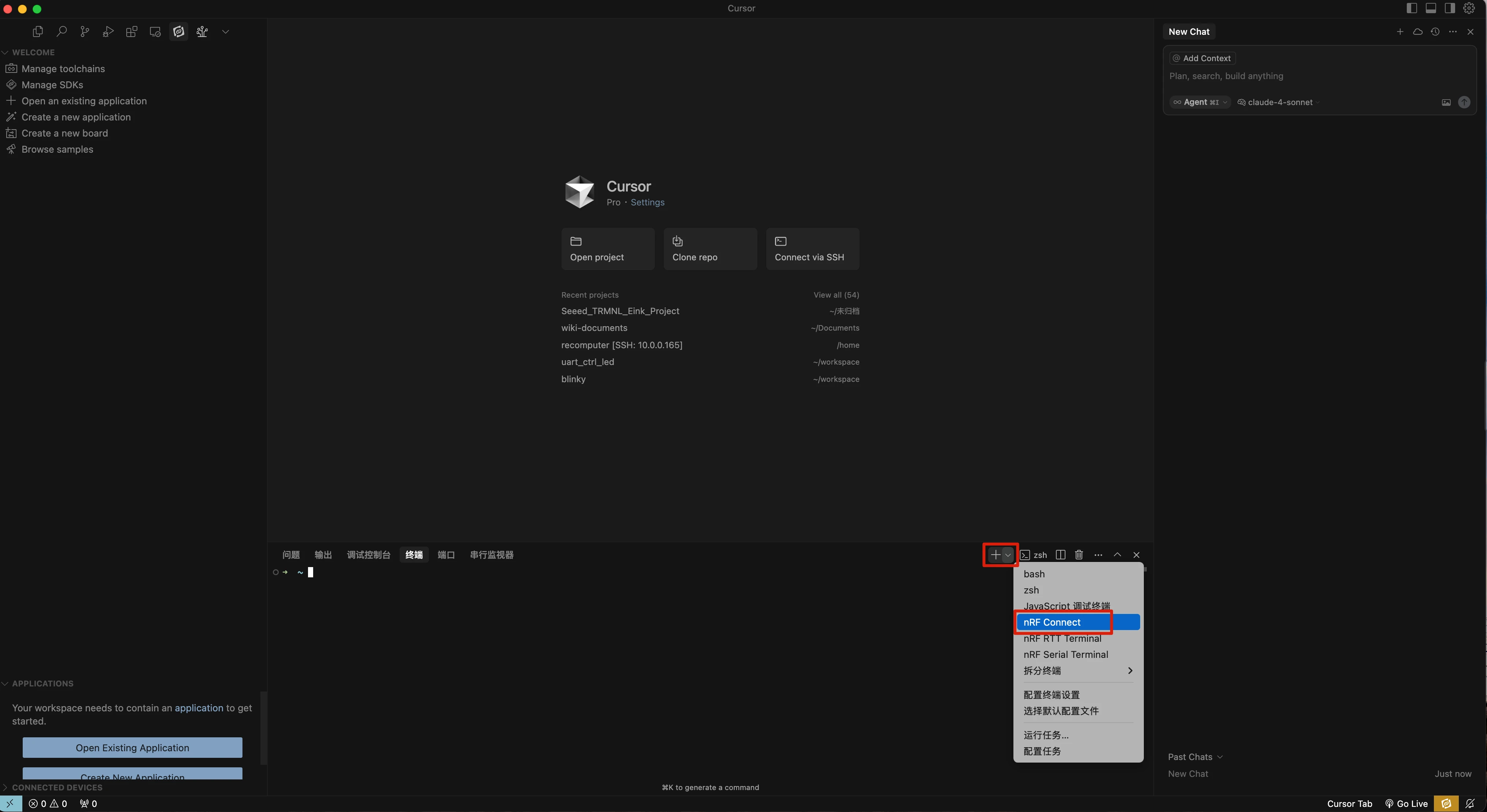The height and width of the screenshot is (812, 1487).
Task: Expand the CONNECTED DEVICES section
Action: (x=56, y=787)
